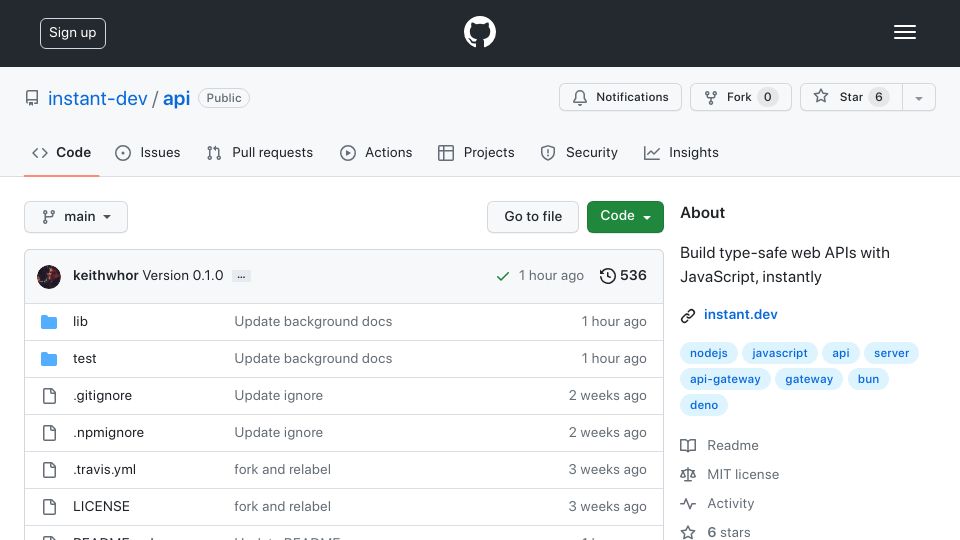Click the .npmignore file icon
The image size is (960, 540).
click(x=50, y=433)
